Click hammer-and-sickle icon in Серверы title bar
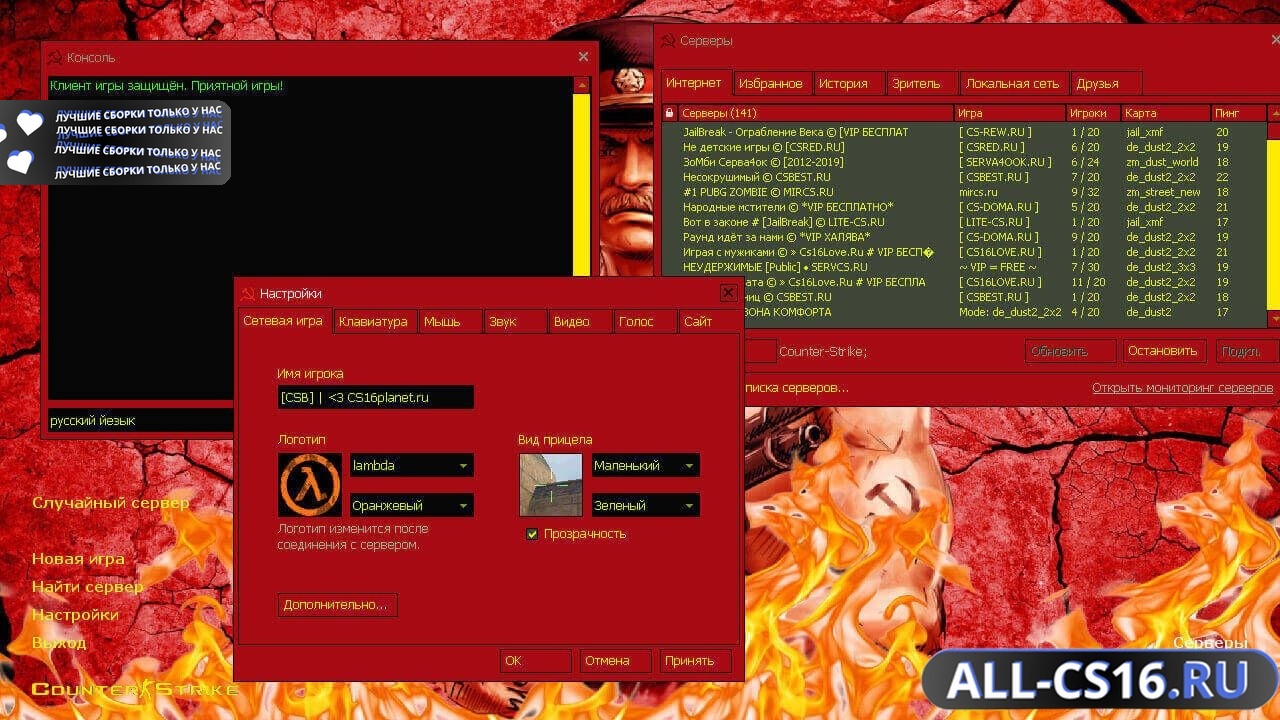This screenshot has width=1280, height=720. [668, 41]
